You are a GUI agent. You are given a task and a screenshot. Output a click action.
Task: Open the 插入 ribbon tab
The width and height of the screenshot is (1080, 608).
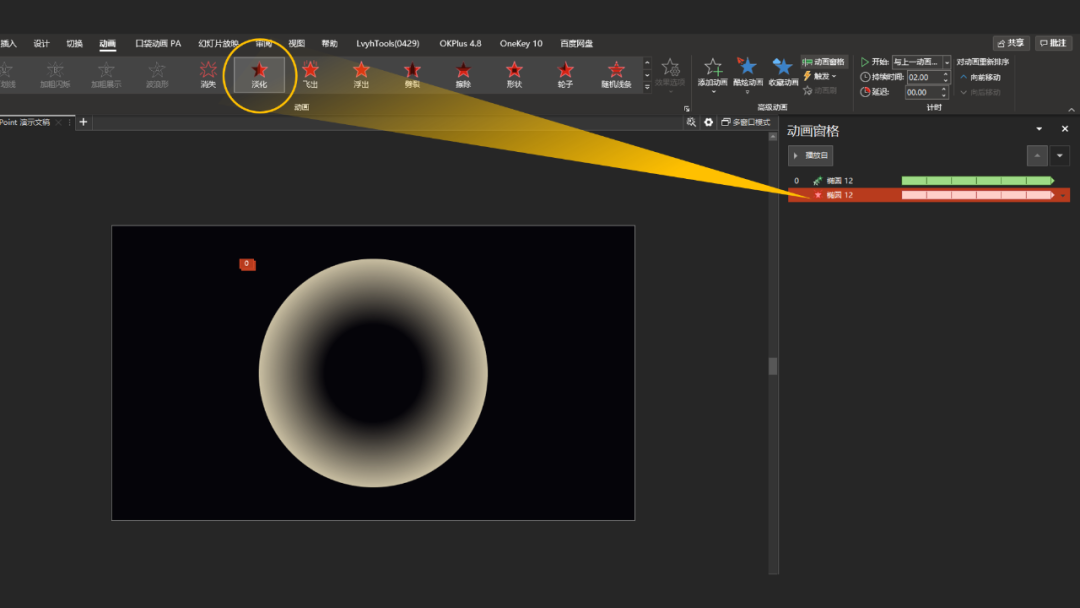point(8,43)
